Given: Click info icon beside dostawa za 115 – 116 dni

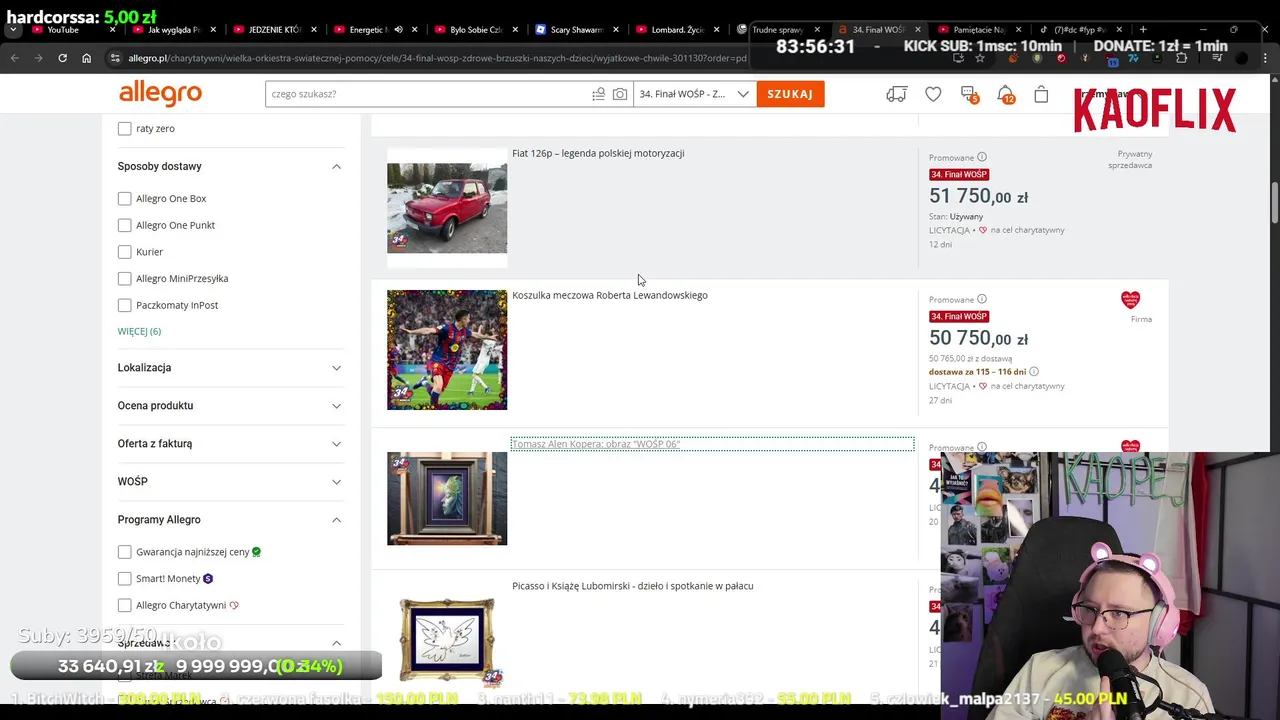Looking at the screenshot, I should (1034, 372).
